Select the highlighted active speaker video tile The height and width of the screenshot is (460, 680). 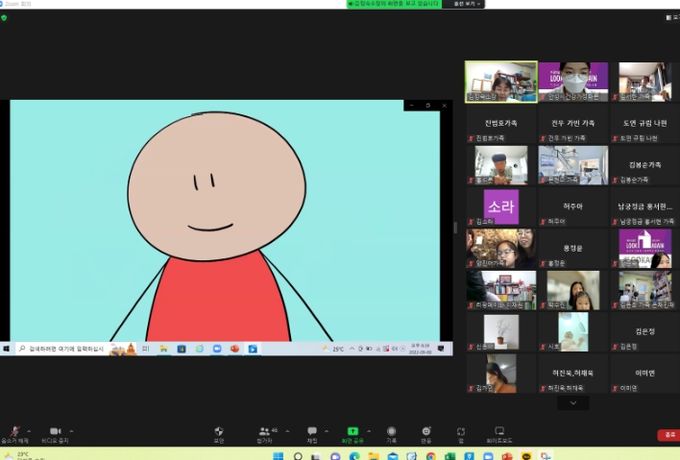pos(501,82)
